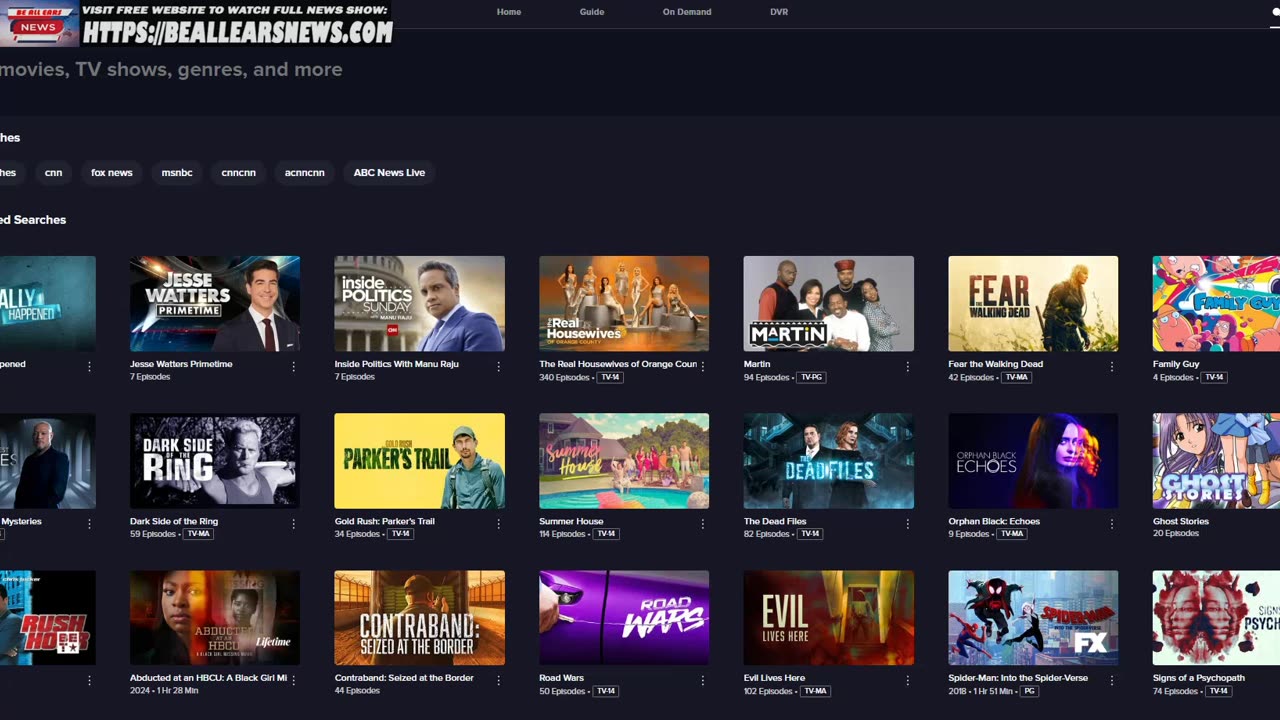Viewport: 1280px width, 720px height.
Task: Click the Summer House title text
Action: [571, 521]
